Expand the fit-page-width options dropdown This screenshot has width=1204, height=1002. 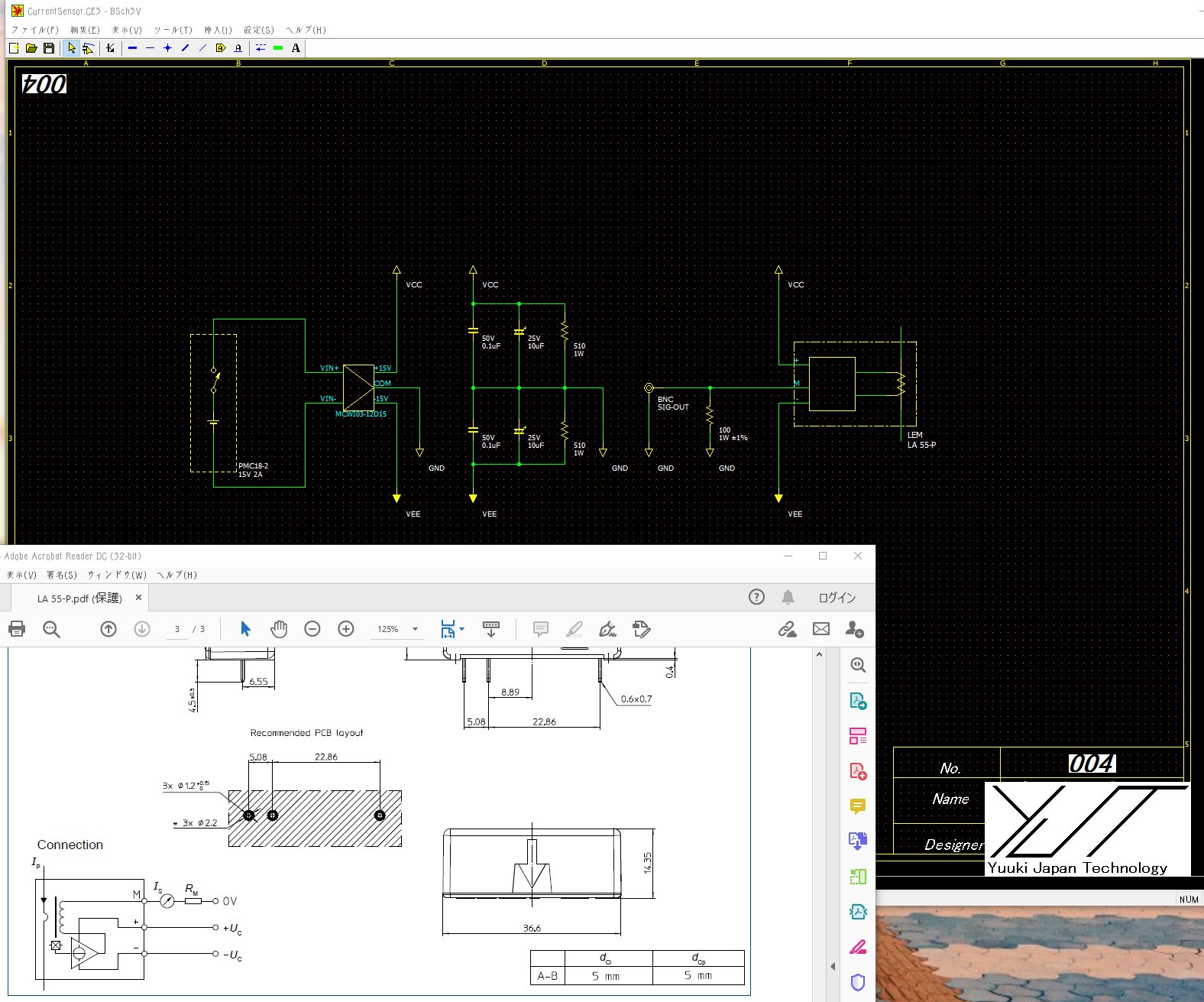tap(461, 629)
